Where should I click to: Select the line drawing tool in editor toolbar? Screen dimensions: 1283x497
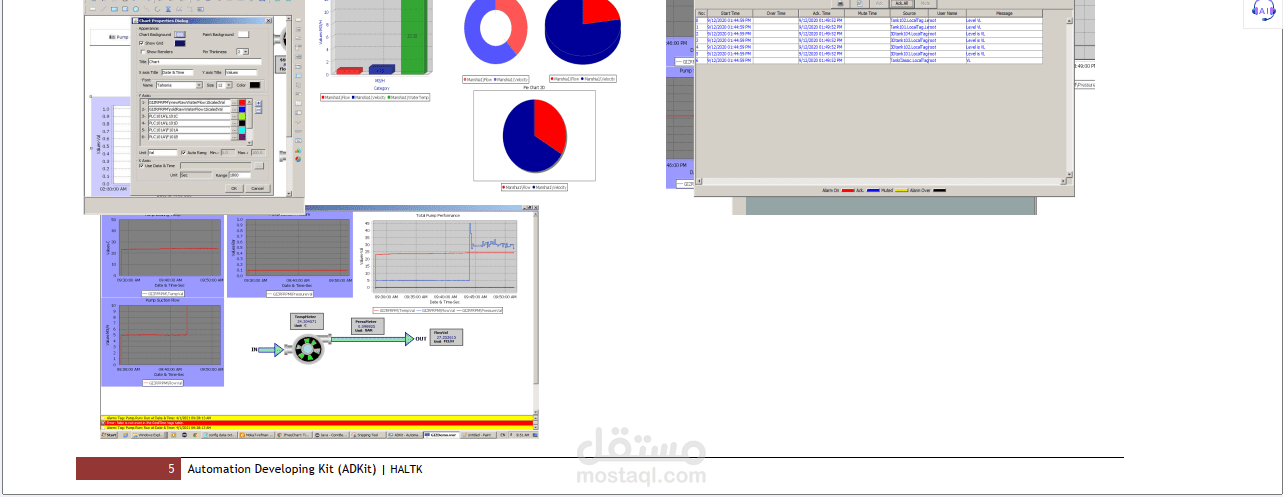[103, 9]
